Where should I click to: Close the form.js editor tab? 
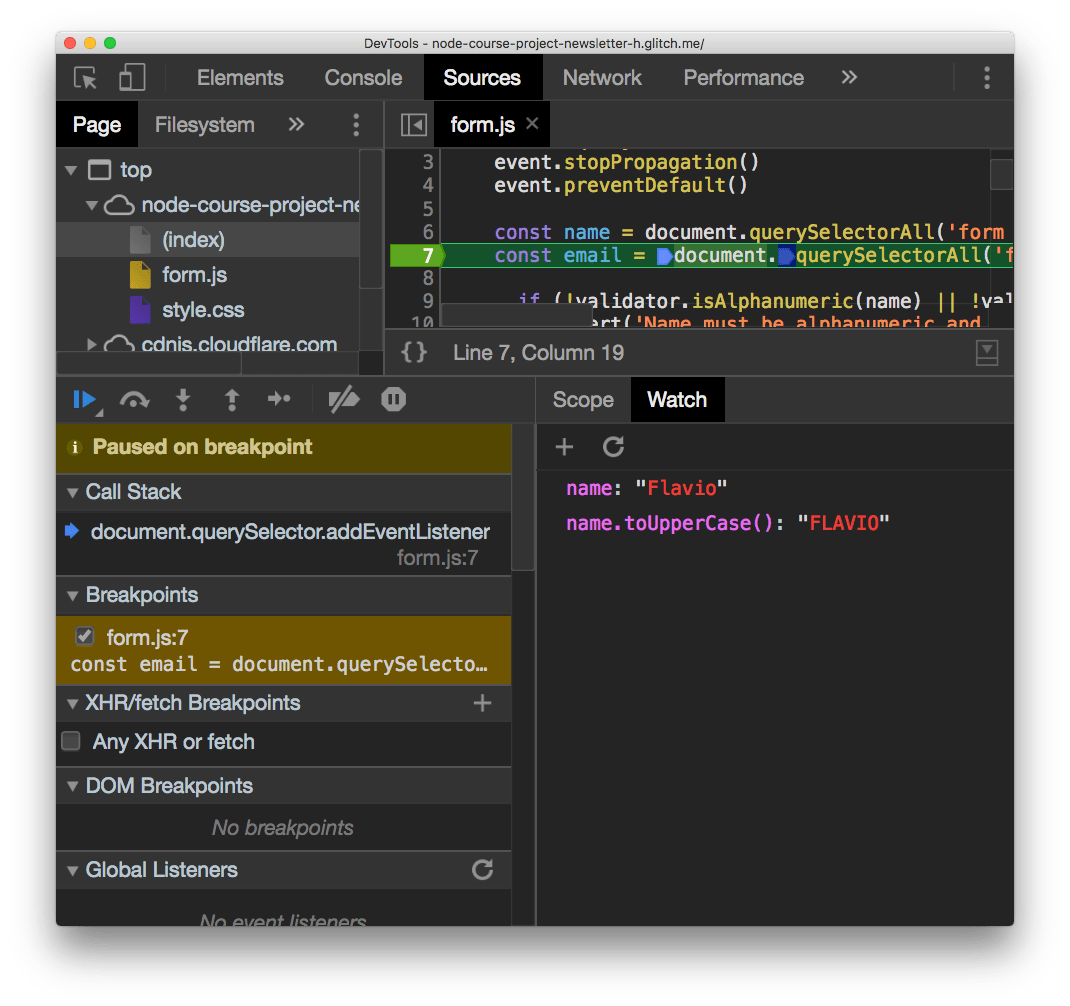(x=532, y=124)
